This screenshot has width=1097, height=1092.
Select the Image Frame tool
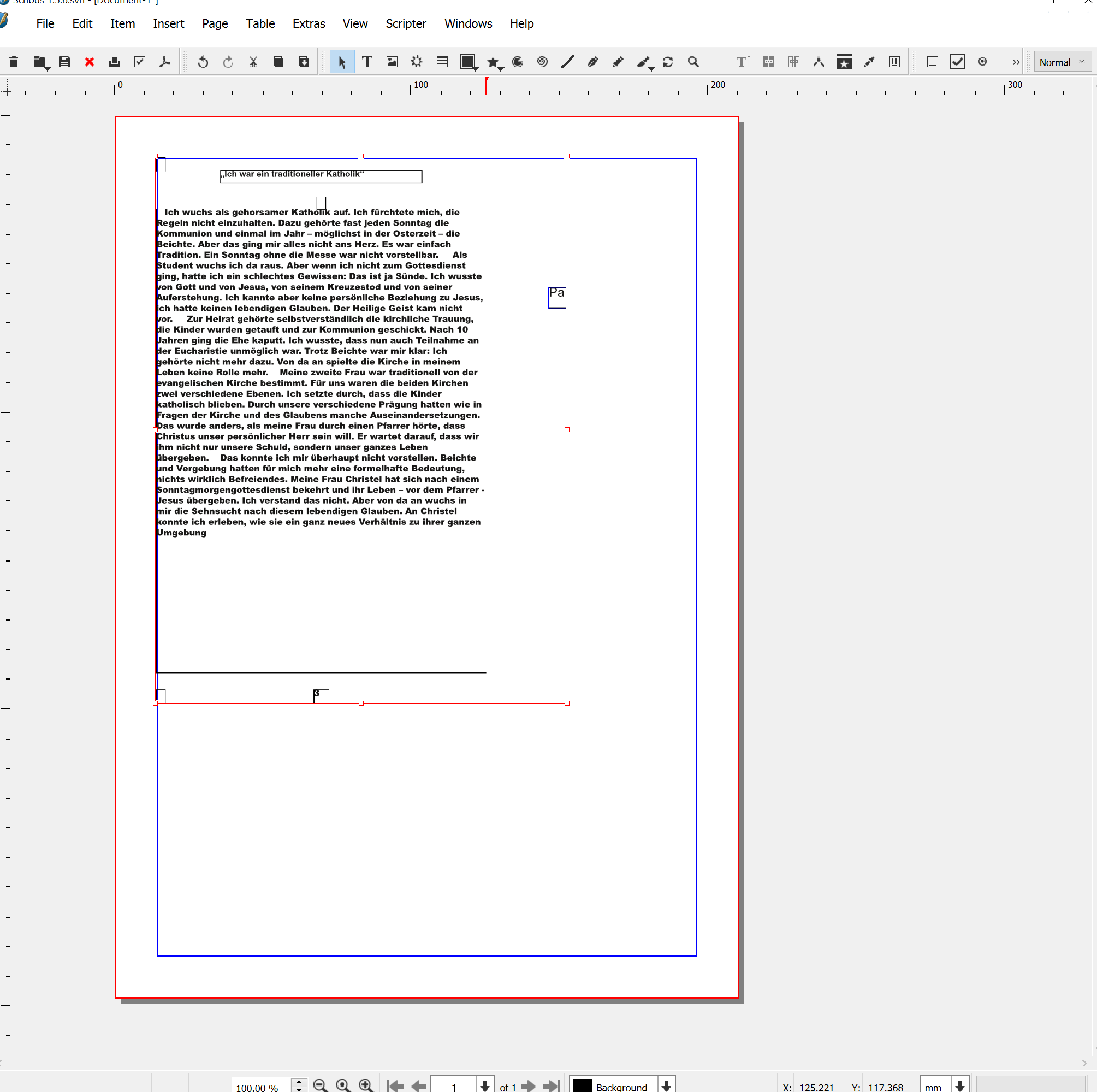pos(392,62)
